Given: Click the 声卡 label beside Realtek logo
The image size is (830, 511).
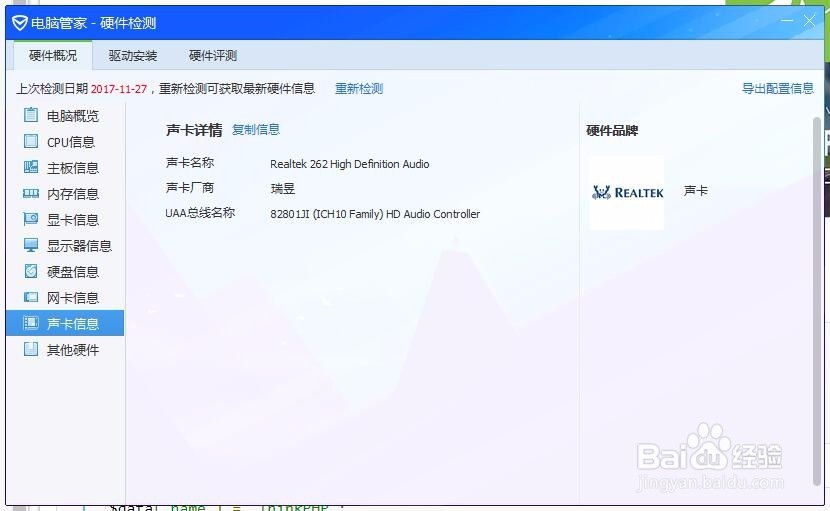Looking at the screenshot, I should tap(696, 191).
